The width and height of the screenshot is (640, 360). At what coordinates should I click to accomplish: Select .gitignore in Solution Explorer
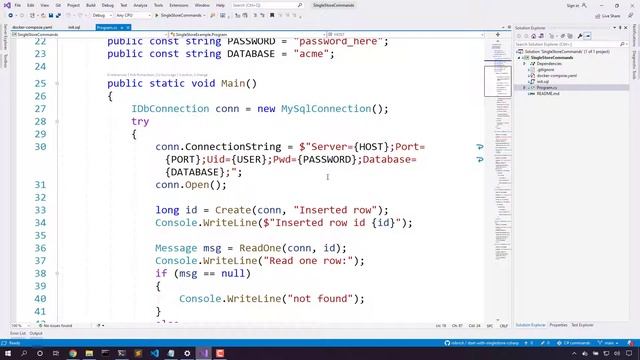[545, 70]
